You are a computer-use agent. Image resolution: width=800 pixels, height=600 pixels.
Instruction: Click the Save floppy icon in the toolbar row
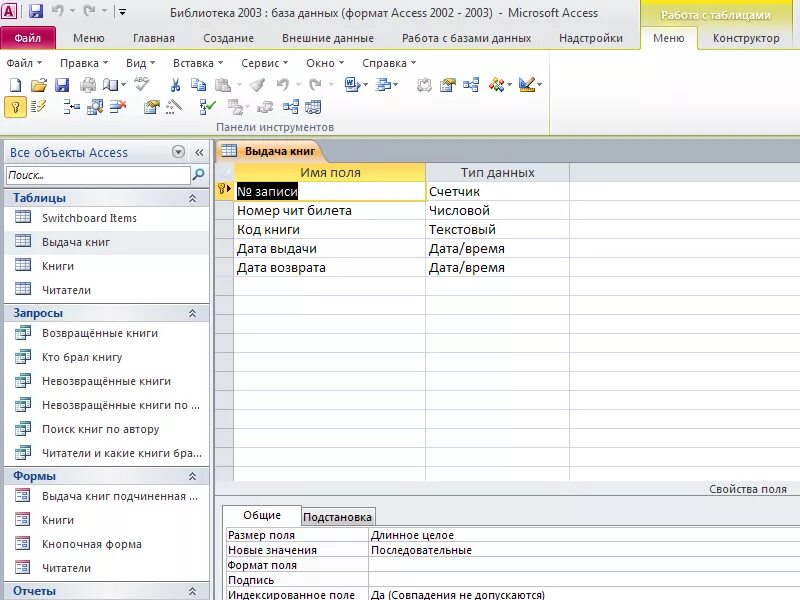point(62,85)
